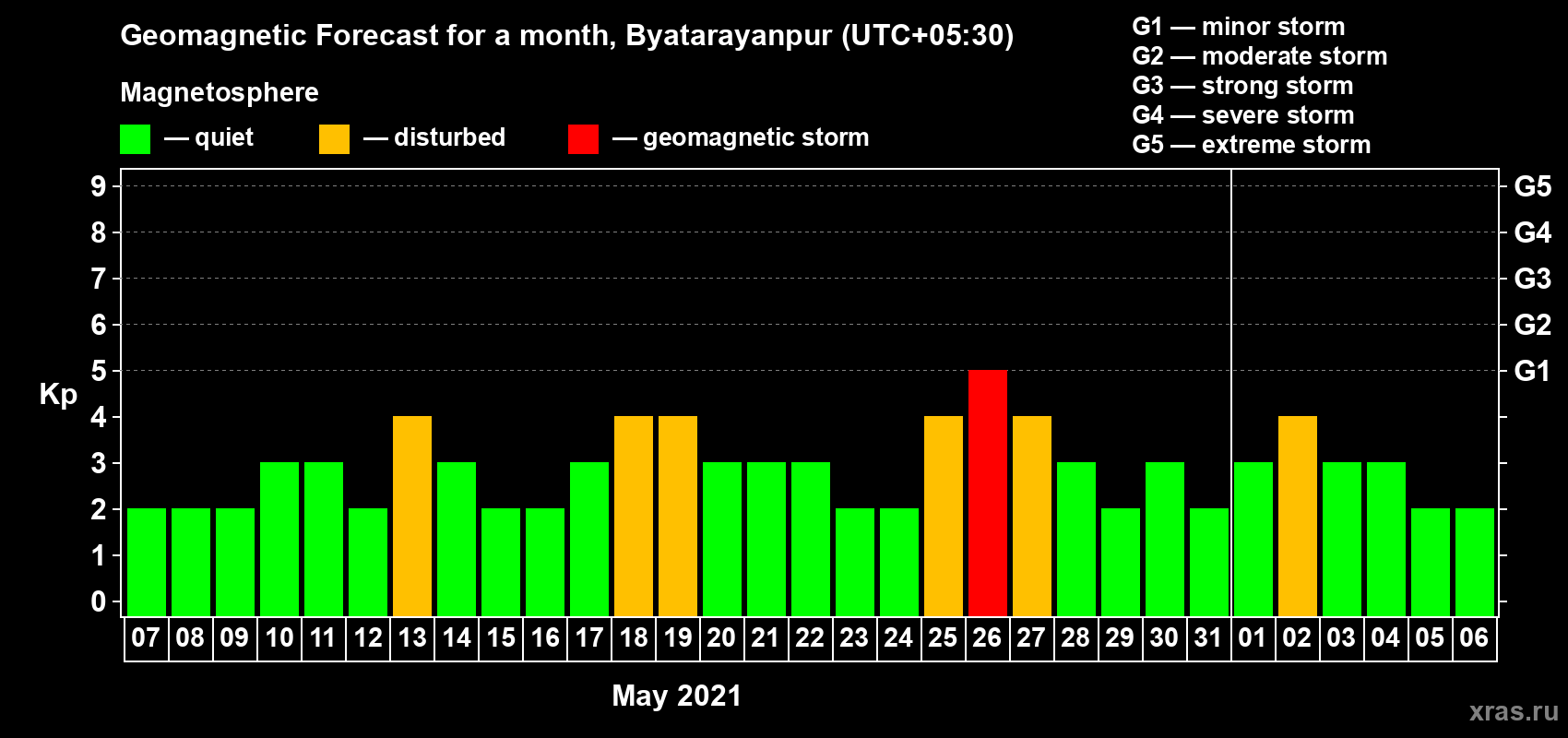The height and width of the screenshot is (738, 1568).
Task: Click the 'May 2021' month label
Action: (x=677, y=696)
